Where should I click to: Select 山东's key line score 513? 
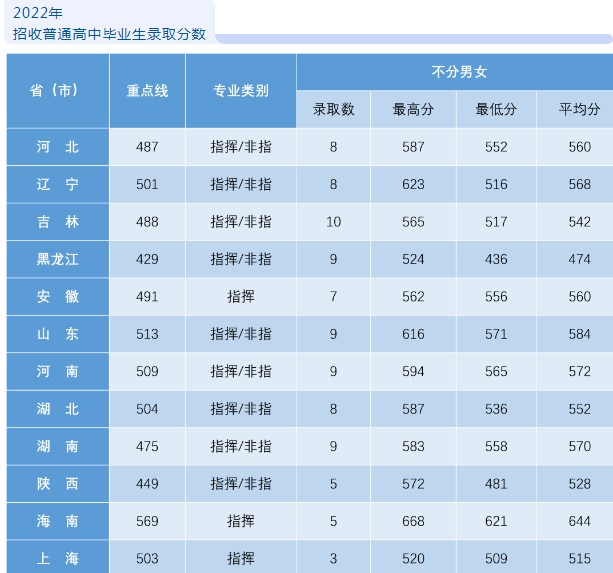tap(147, 334)
